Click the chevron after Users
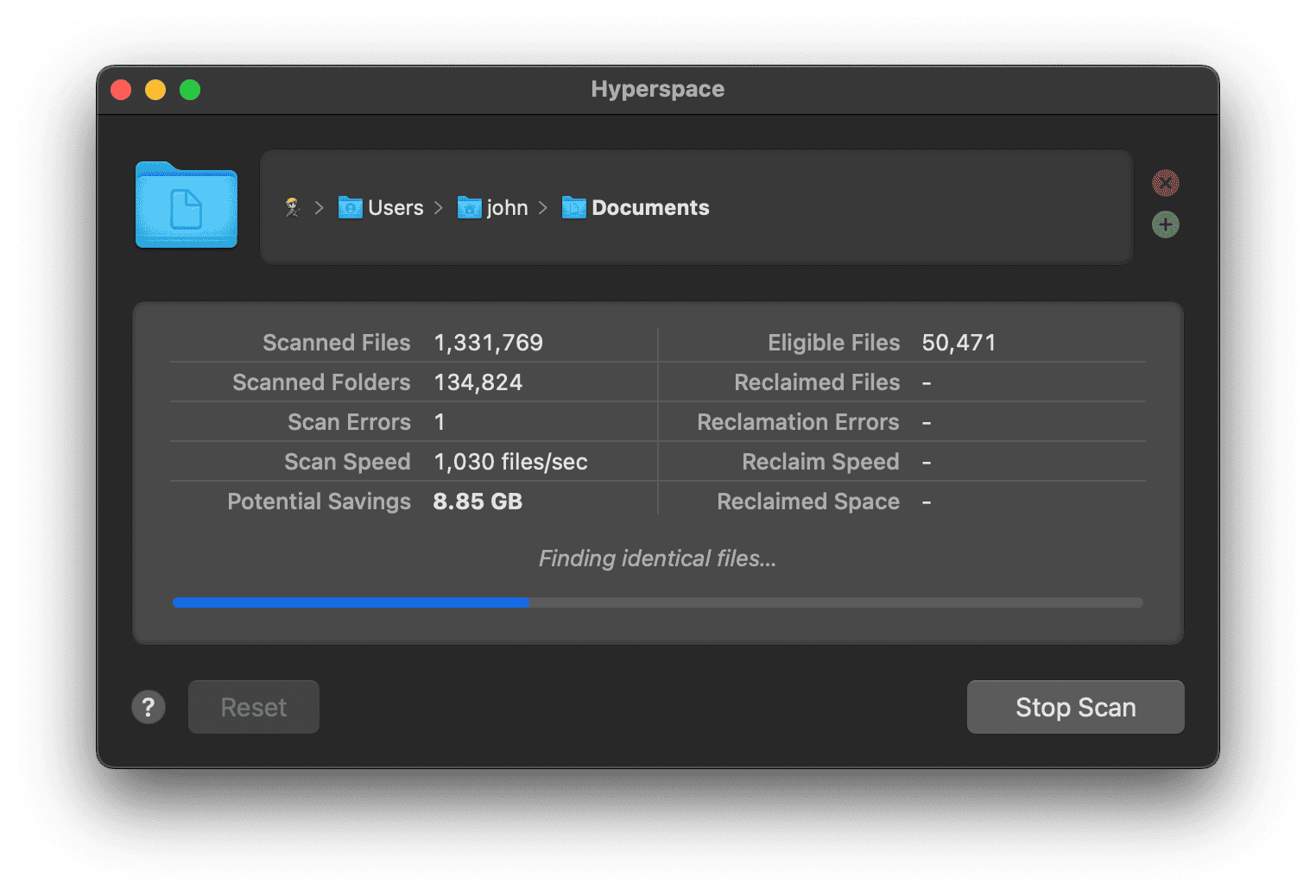 click(x=438, y=208)
